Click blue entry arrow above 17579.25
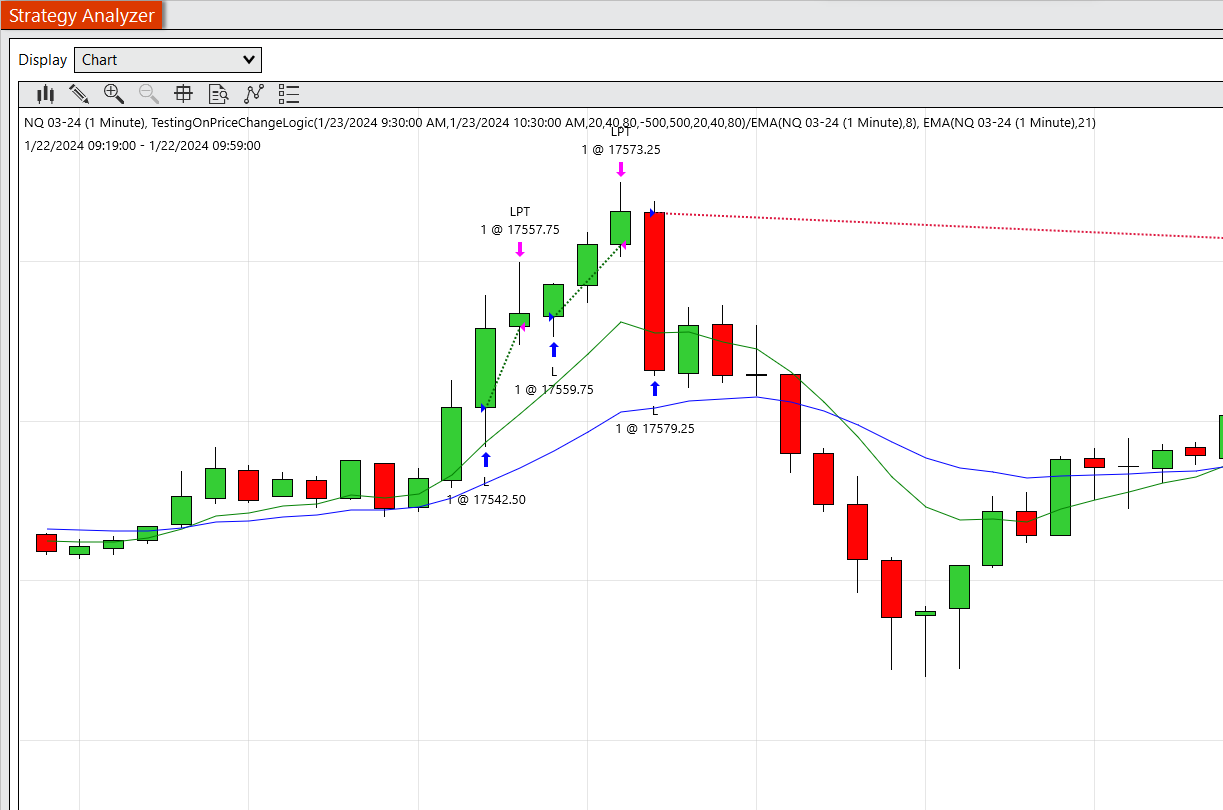 [x=655, y=388]
